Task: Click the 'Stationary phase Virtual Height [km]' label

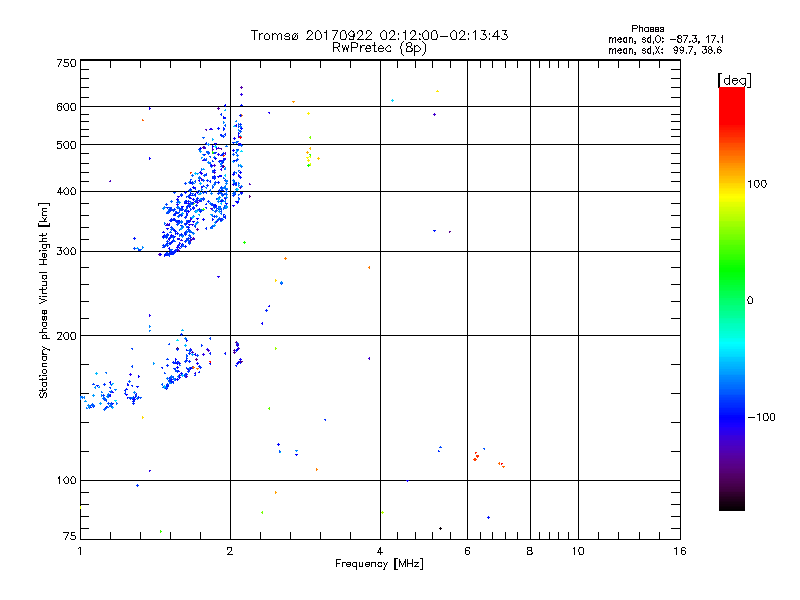Action: 43,300
